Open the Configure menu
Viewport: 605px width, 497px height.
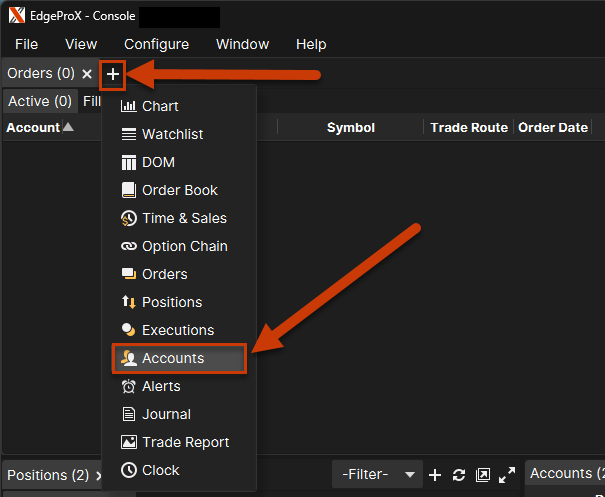tap(156, 44)
